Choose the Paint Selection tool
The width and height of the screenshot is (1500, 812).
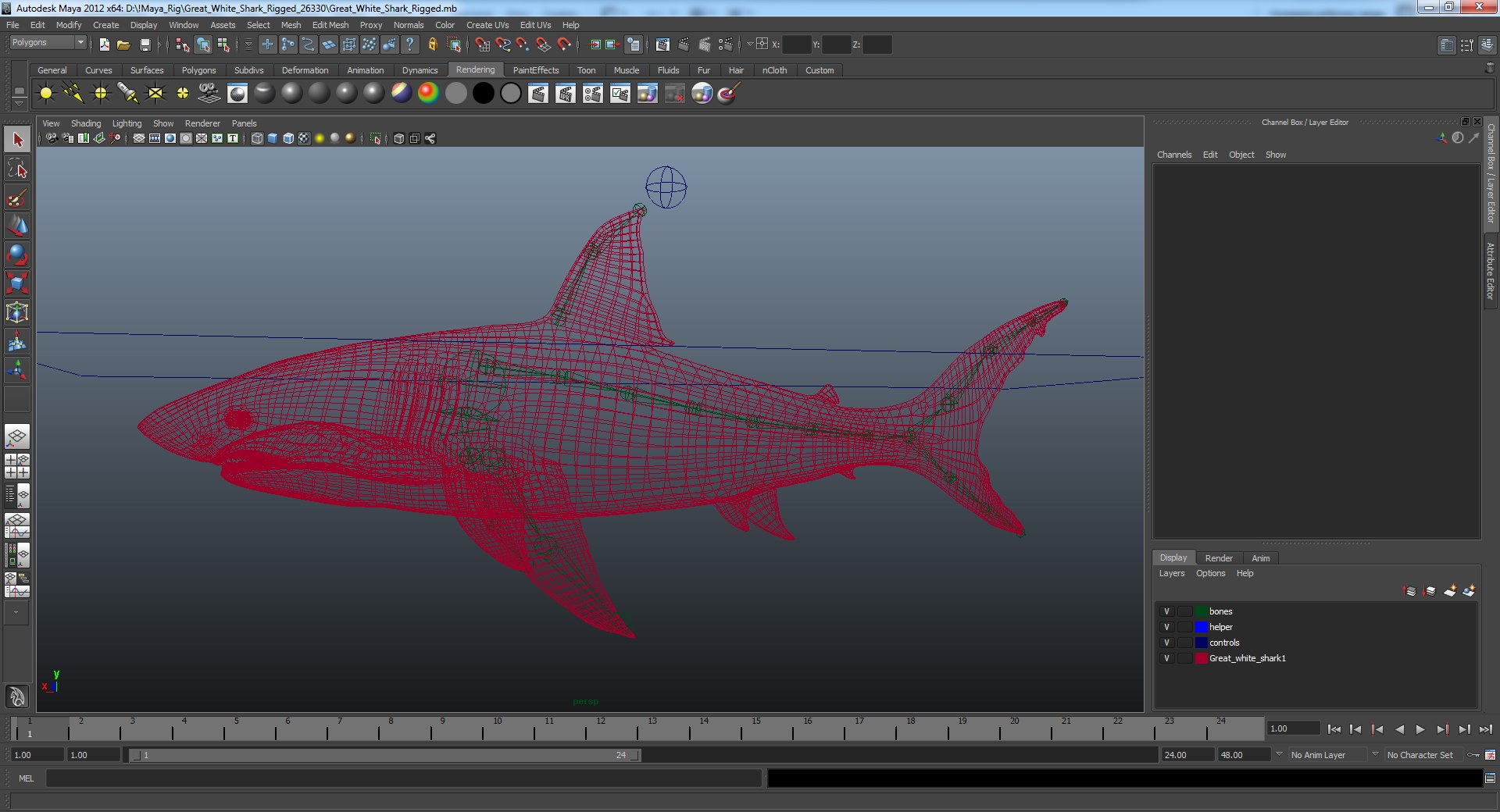click(x=17, y=198)
